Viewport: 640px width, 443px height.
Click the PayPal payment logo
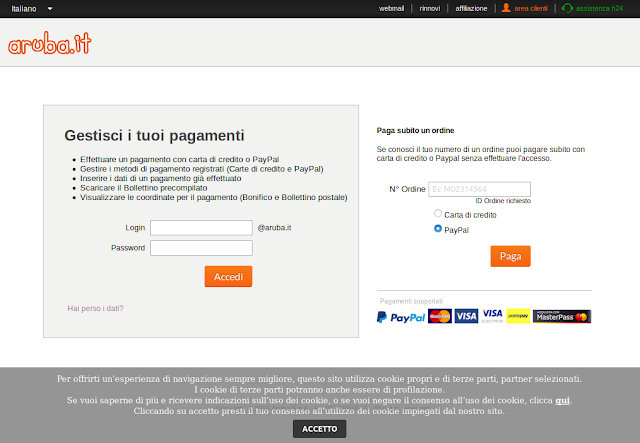click(x=400, y=317)
